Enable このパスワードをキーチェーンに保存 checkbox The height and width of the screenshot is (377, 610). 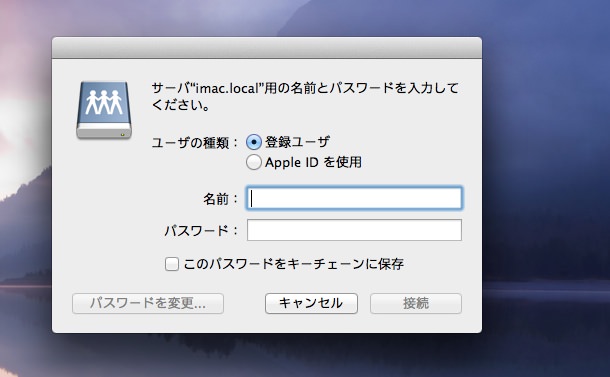(172, 264)
